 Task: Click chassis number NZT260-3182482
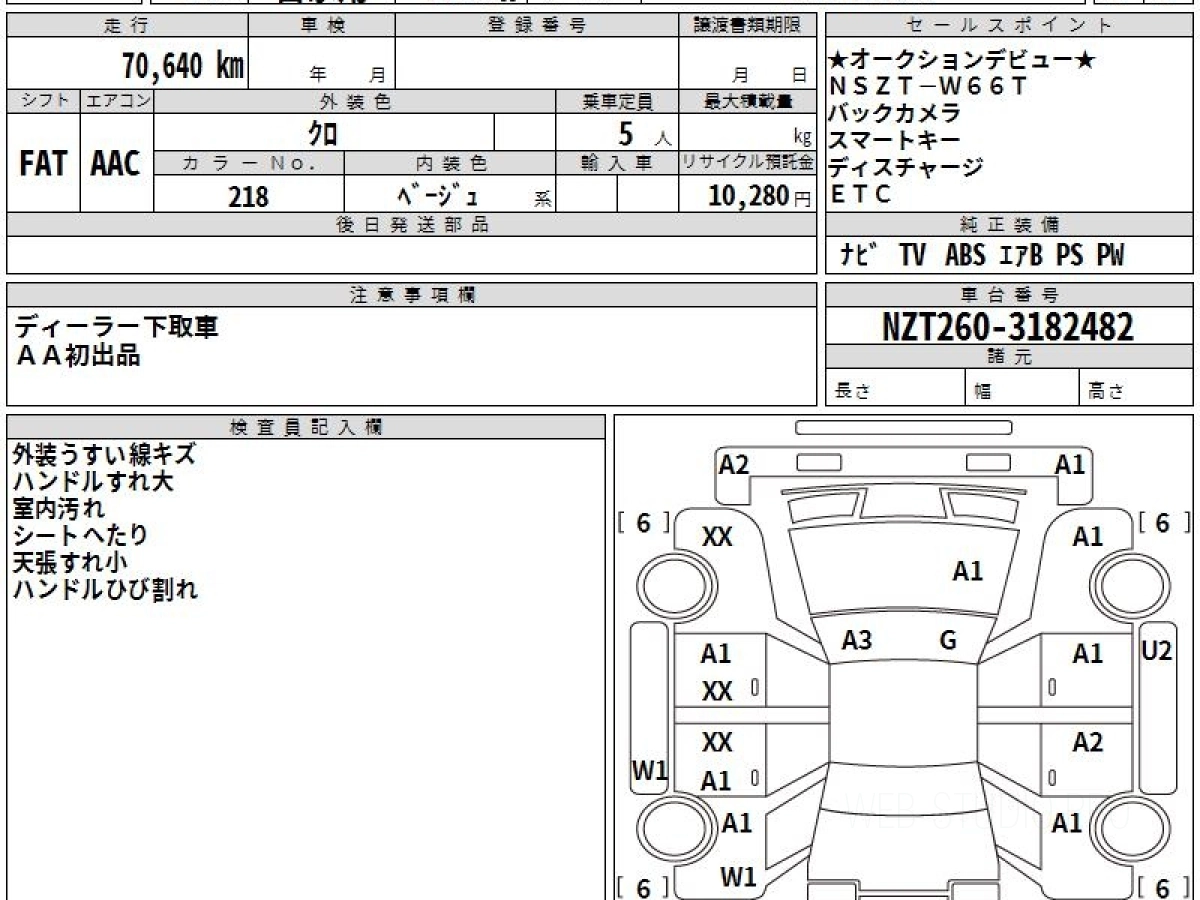(1008, 326)
